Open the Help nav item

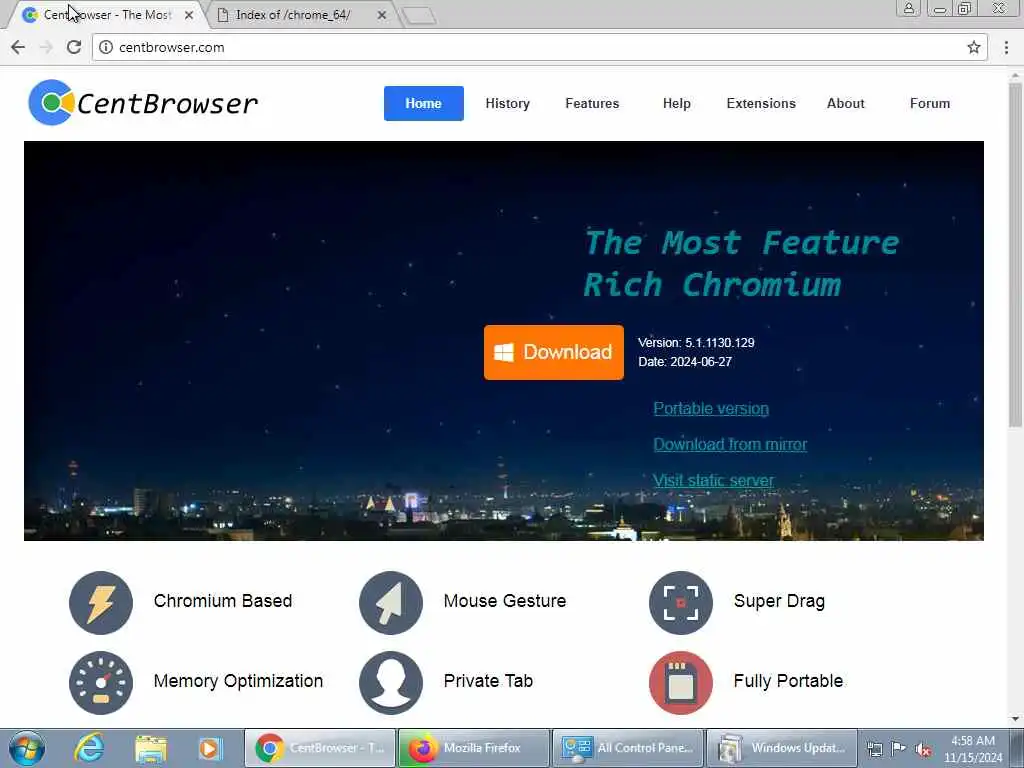click(x=677, y=103)
